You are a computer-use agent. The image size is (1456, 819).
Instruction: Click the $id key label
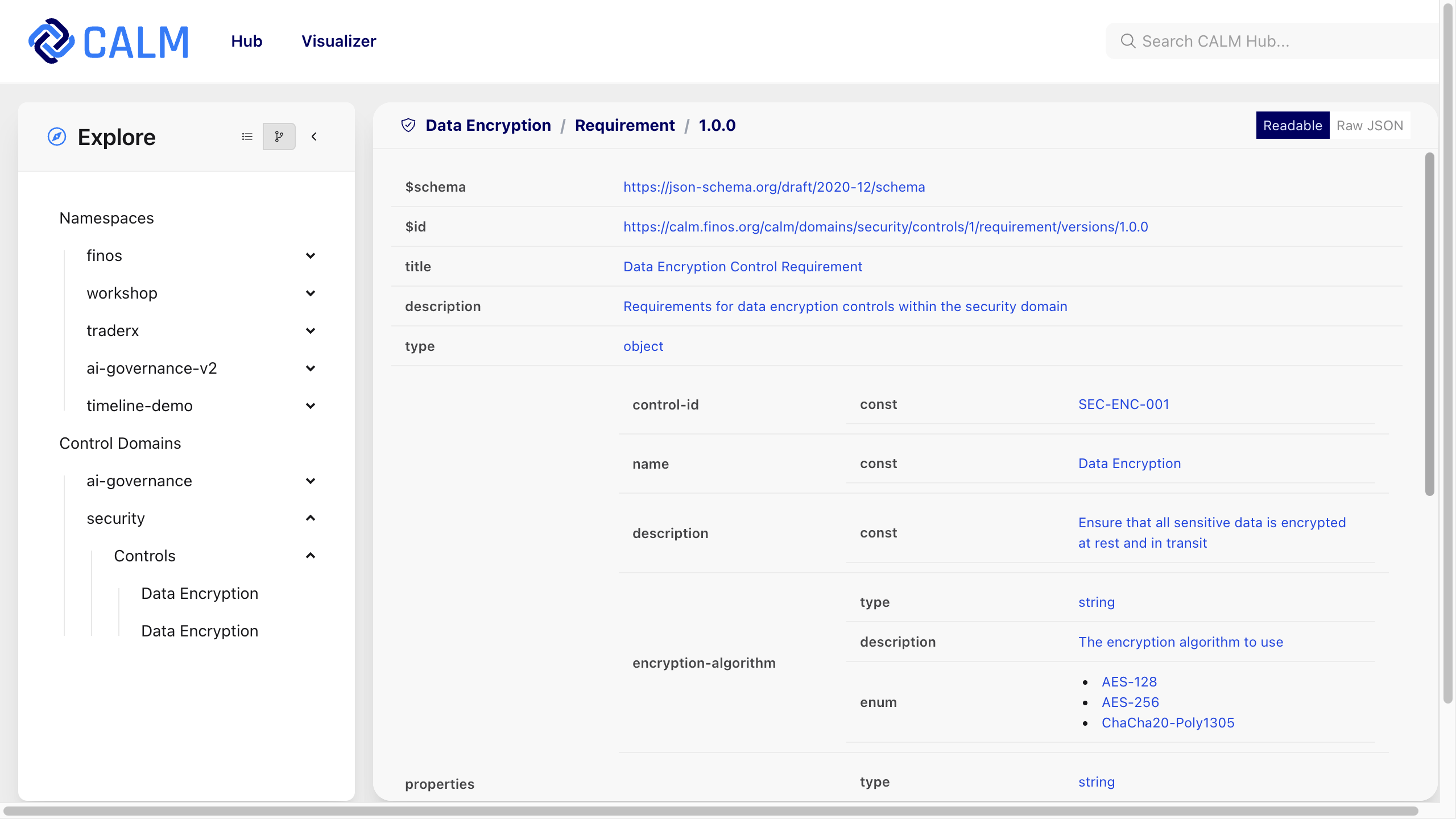415,227
